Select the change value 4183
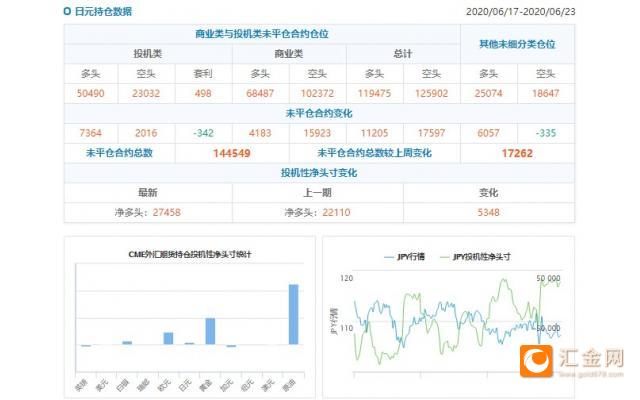Image resolution: width=640 pixels, height=400 pixels. click(260, 133)
